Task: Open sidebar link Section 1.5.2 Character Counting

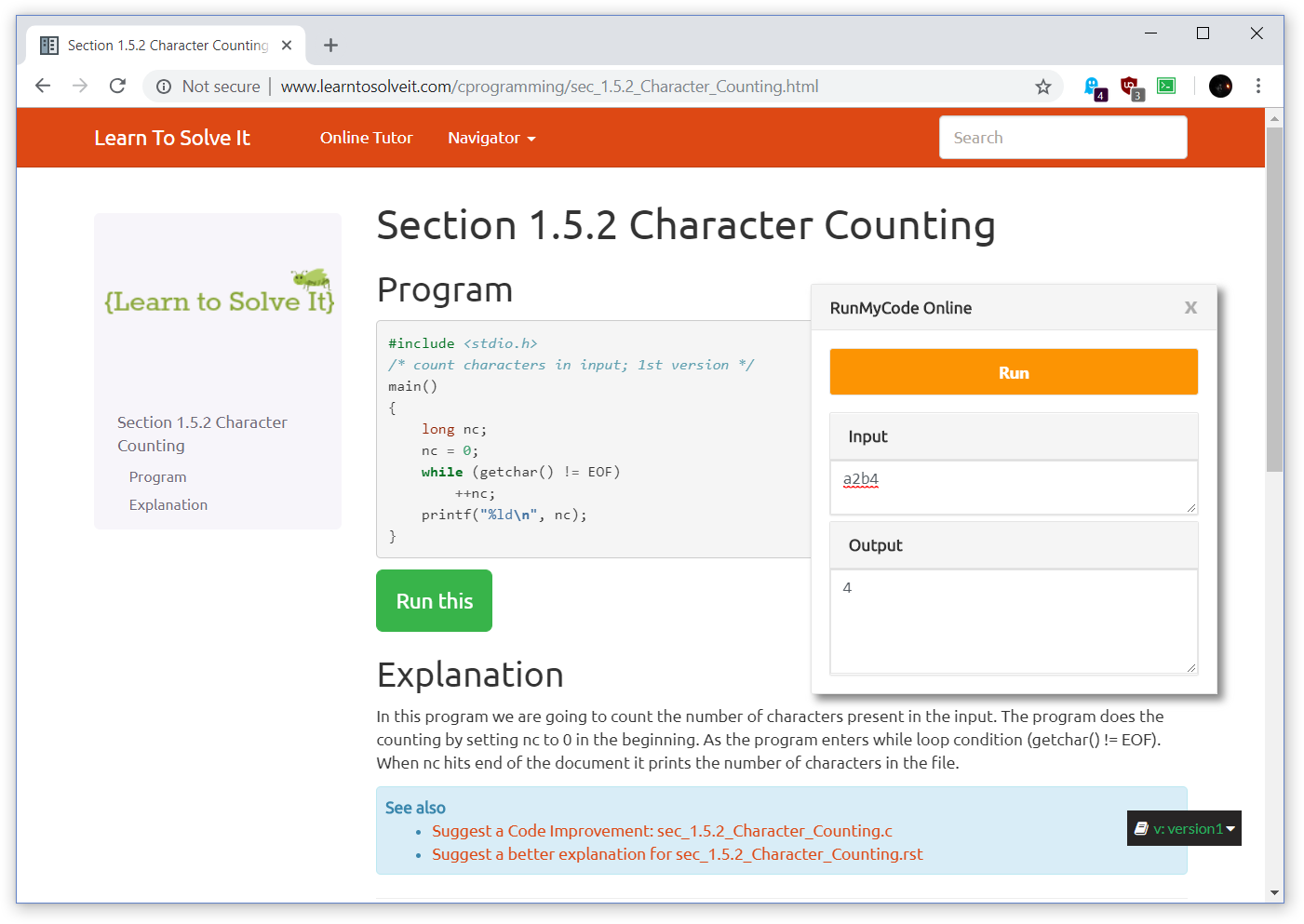Action: [202, 434]
